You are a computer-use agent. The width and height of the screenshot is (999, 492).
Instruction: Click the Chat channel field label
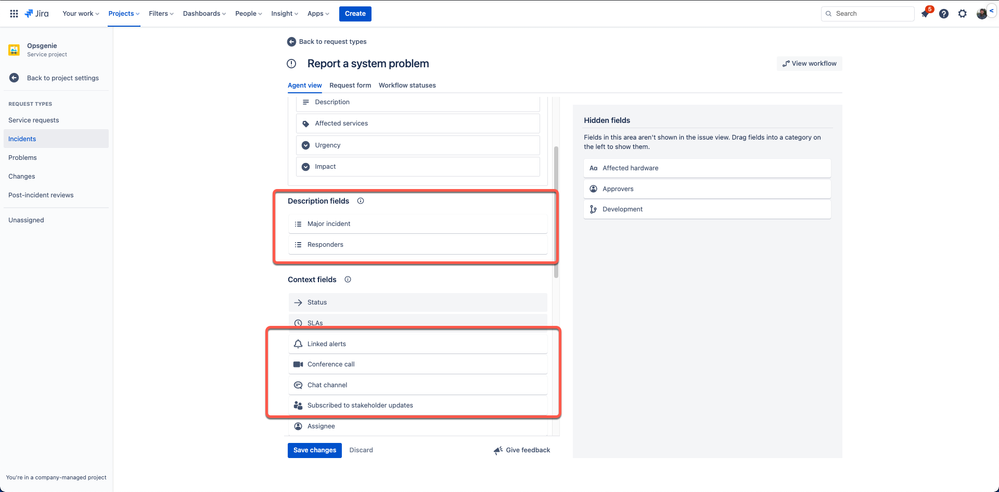[327, 385]
